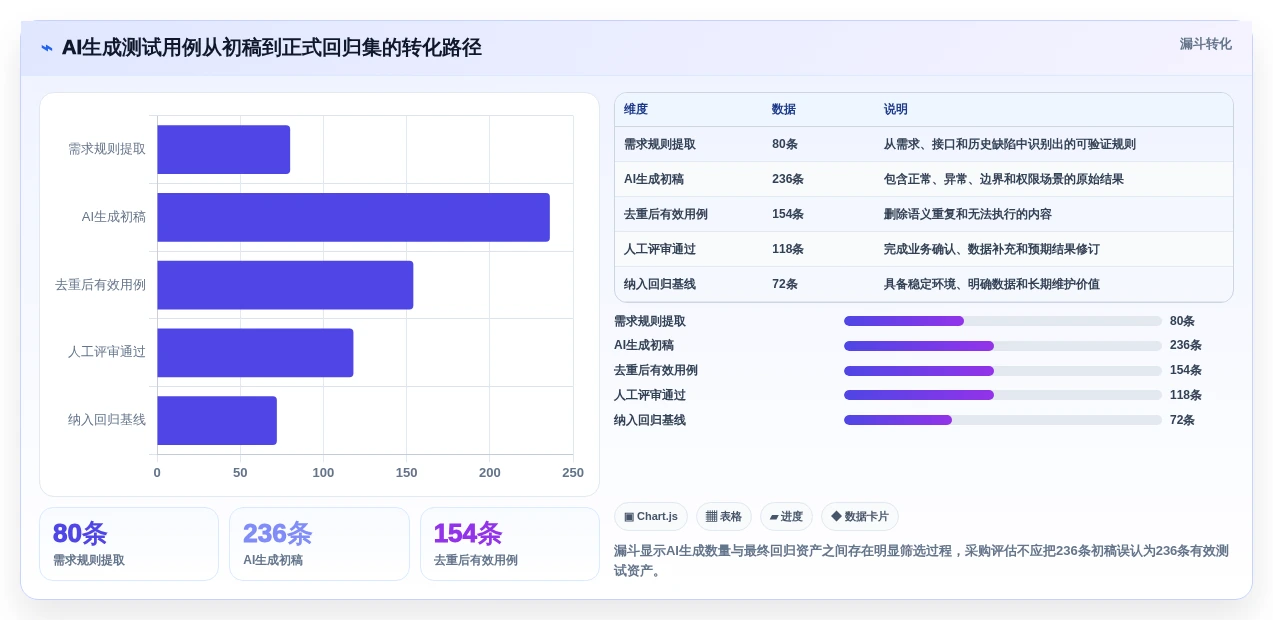This screenshot has width=1273, height=620.
Task: Open the 80条 需求规则提取 stat card
Action: click(x=129, y=544)
